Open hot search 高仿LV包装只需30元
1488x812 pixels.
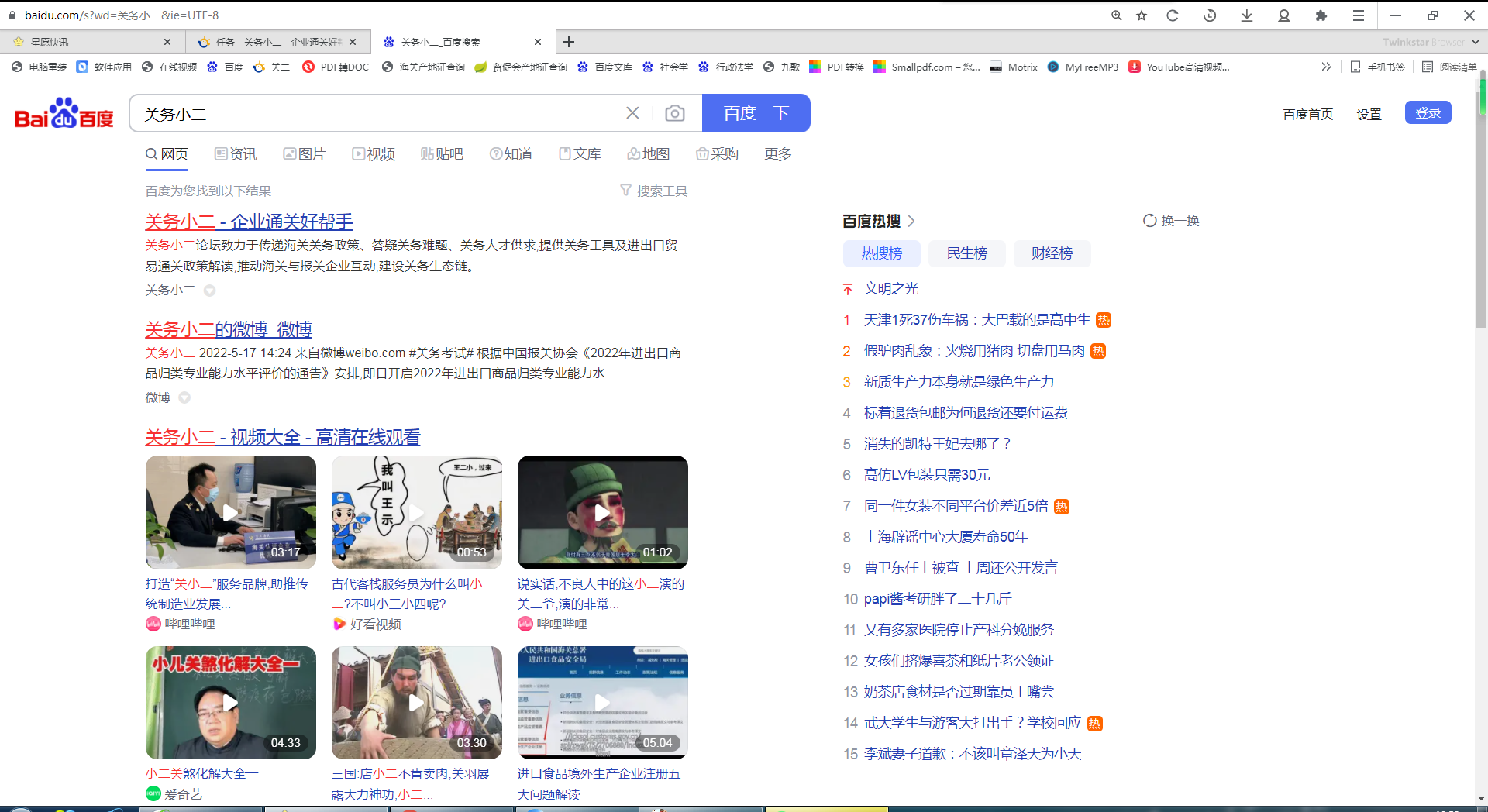(x=927, y=475)
